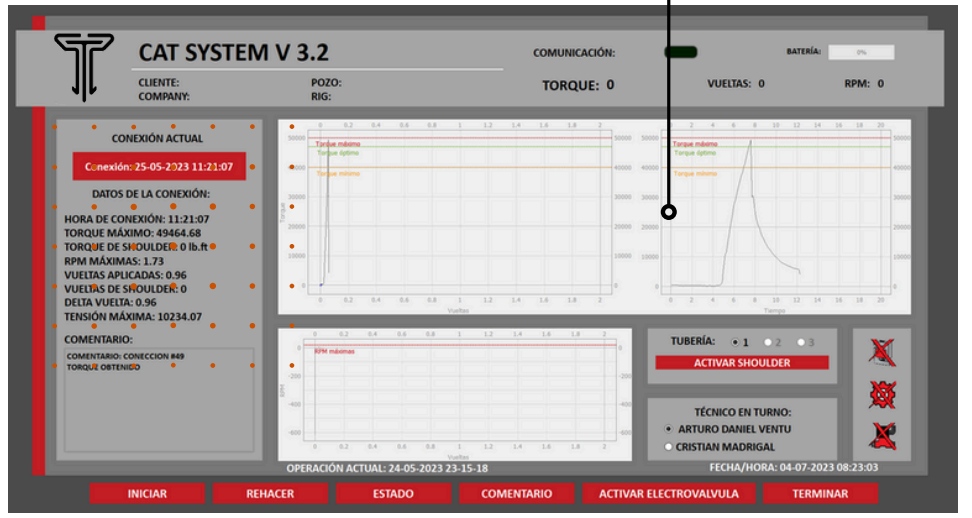Choose Arturo Daniel Ventu as technician
The width and height of the screenshot is (972, 518).
669,428
